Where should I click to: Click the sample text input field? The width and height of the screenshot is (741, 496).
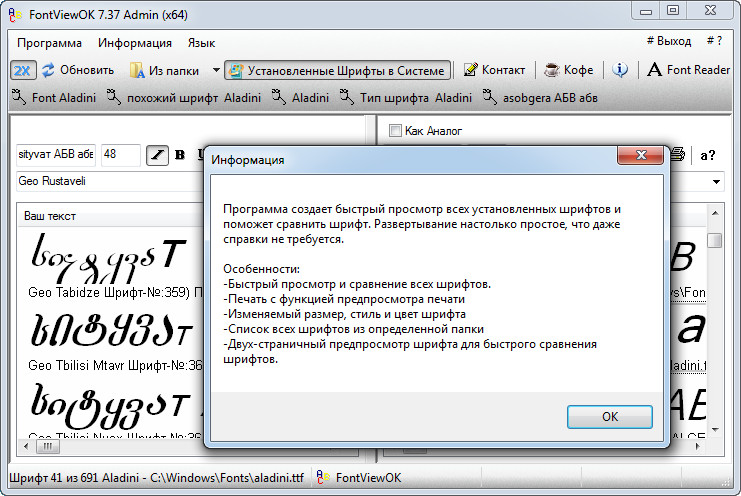point(56,154)
